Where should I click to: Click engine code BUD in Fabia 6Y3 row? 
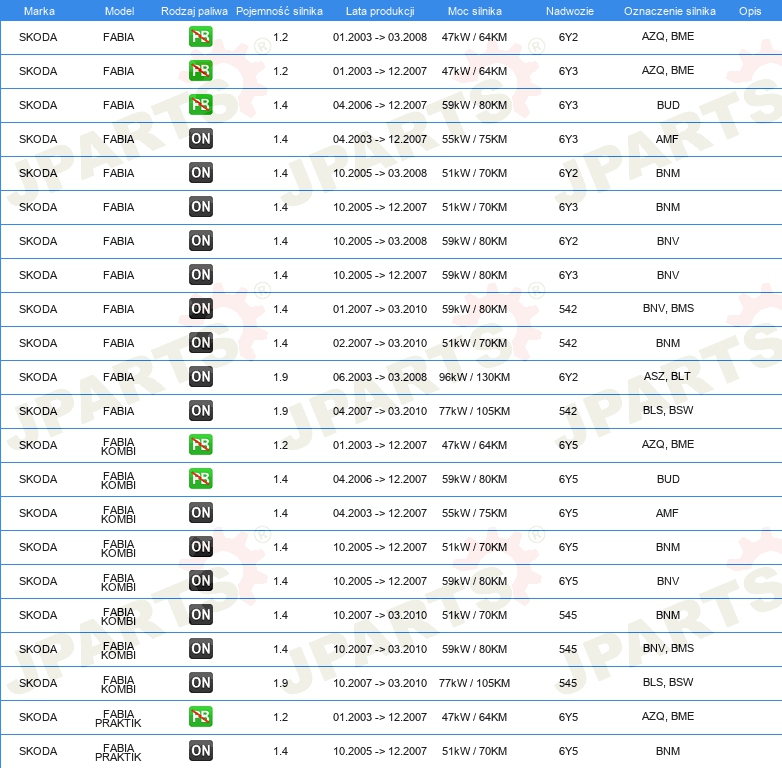(x=668, y=105)
